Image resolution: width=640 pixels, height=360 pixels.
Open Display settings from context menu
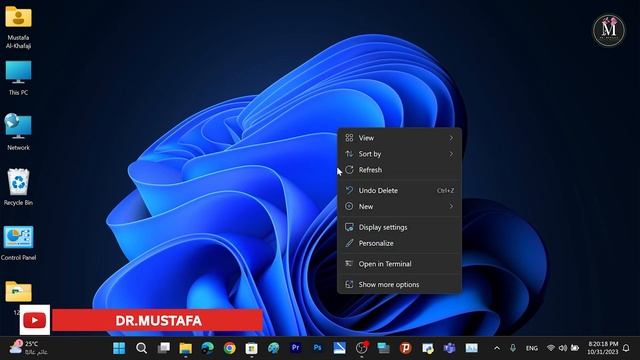coord(399,227)
